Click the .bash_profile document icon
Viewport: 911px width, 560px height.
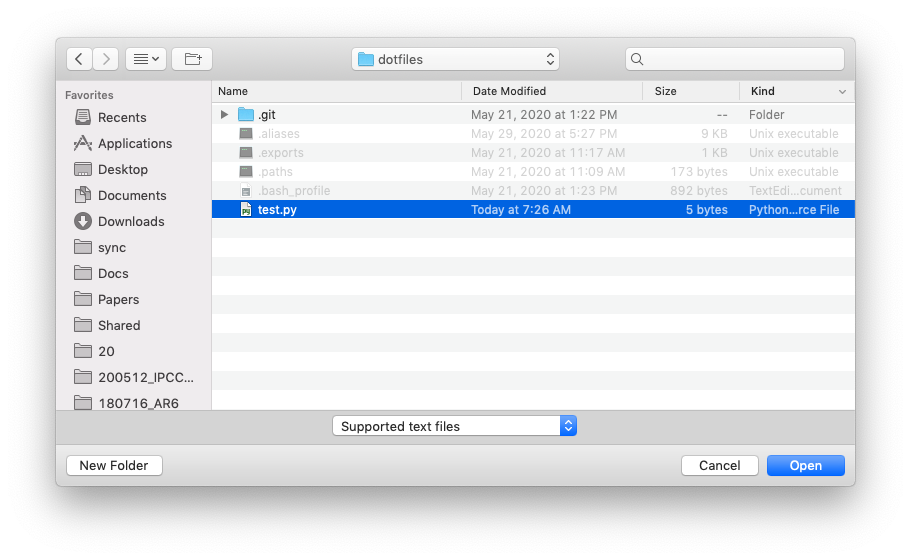[246, 191]
